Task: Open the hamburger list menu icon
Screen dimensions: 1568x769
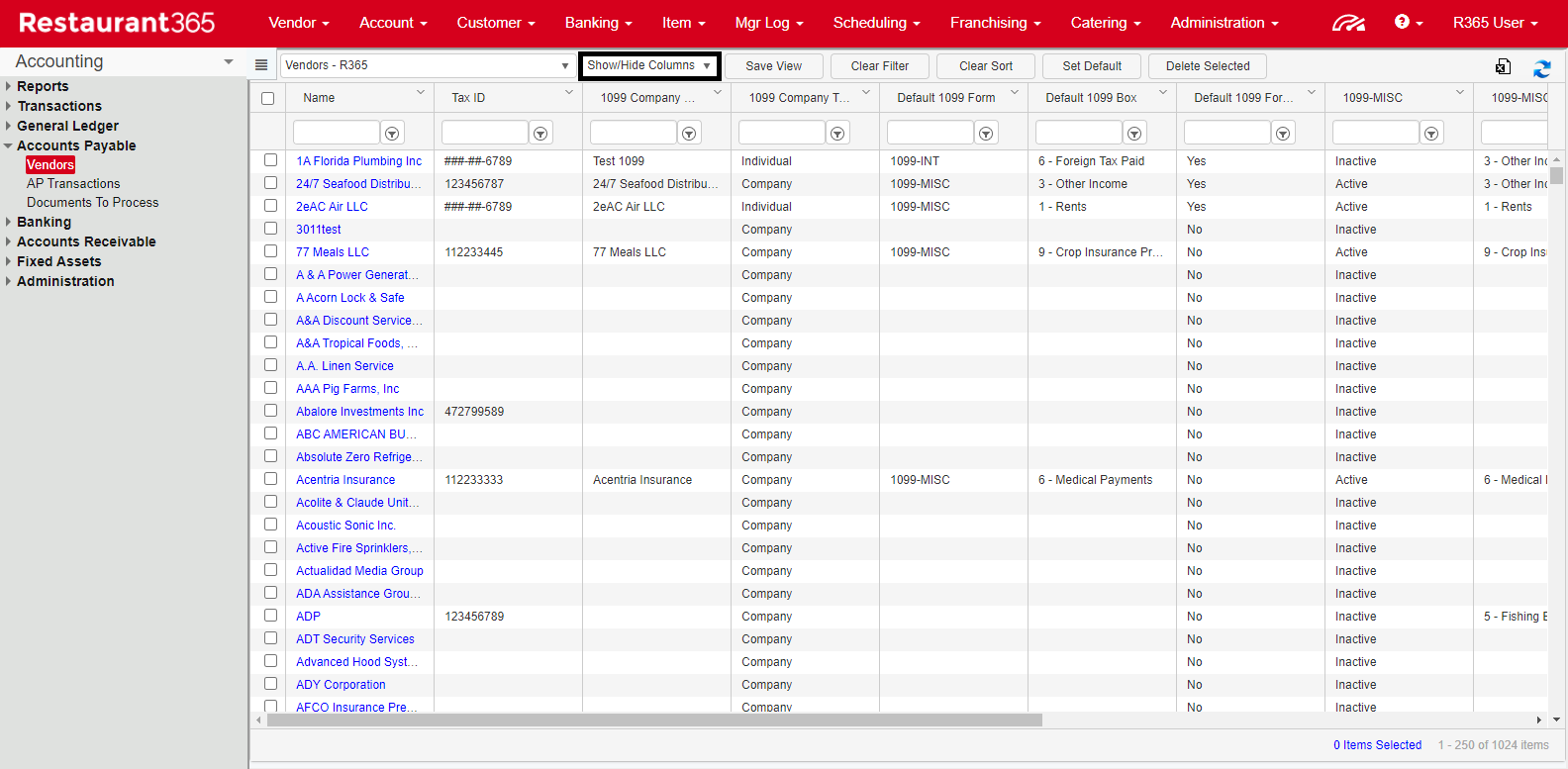Action: tap(261, 65)
